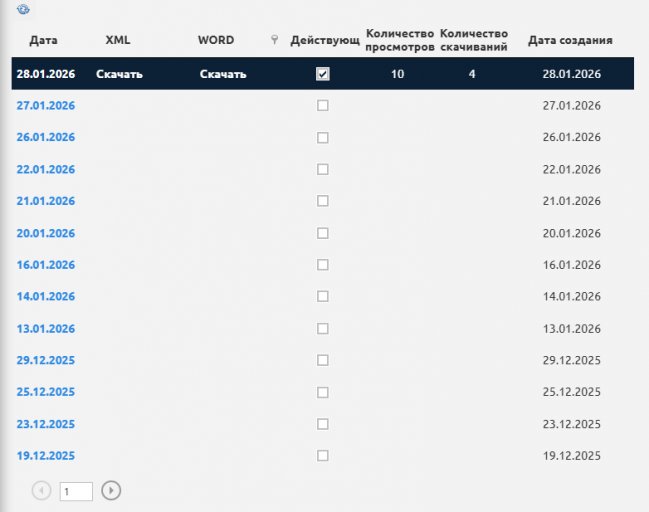Check the active checkbox for 19.12.2025
The width and height of the screenshot is (649, 512).
[x=323, y=456]
